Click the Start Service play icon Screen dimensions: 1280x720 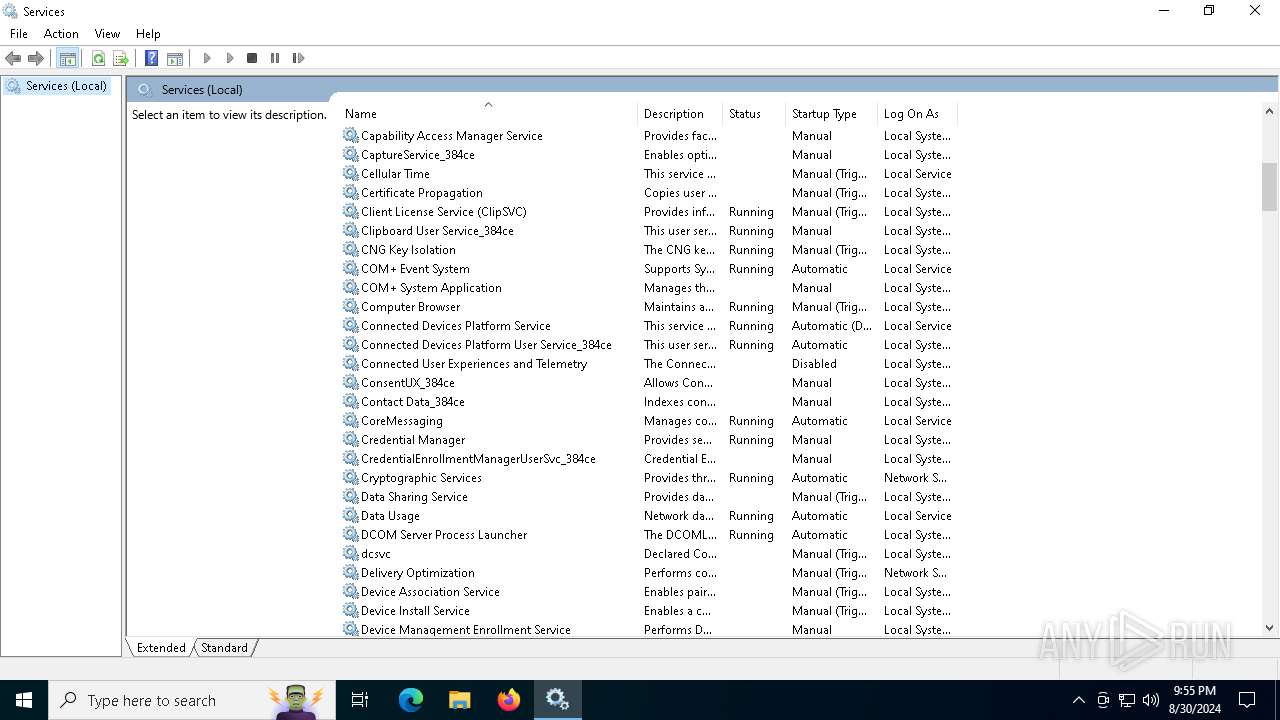point(207,58)
